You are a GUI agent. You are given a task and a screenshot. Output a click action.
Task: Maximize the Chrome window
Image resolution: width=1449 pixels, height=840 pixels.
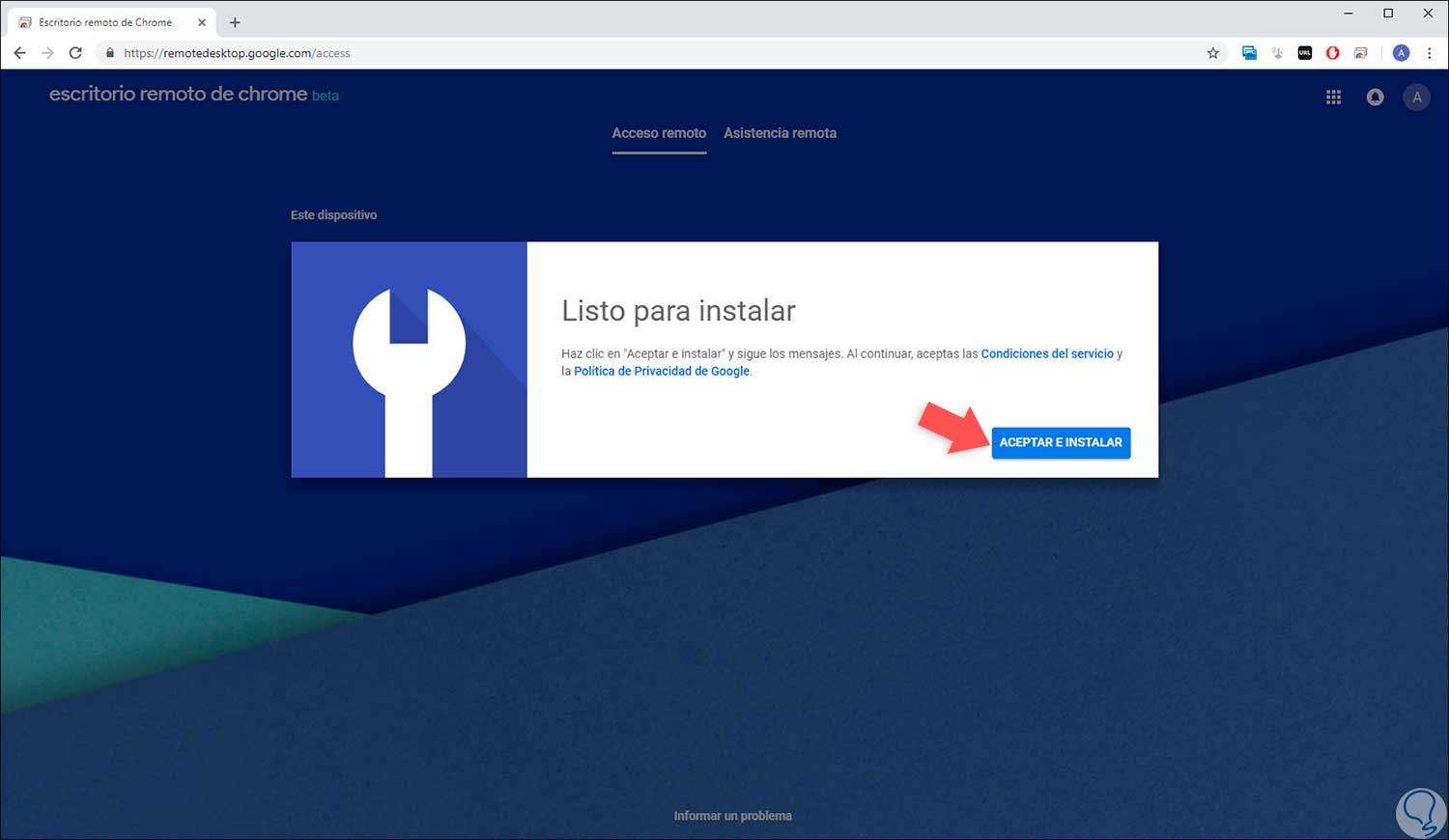click(x=1388, y=14)
